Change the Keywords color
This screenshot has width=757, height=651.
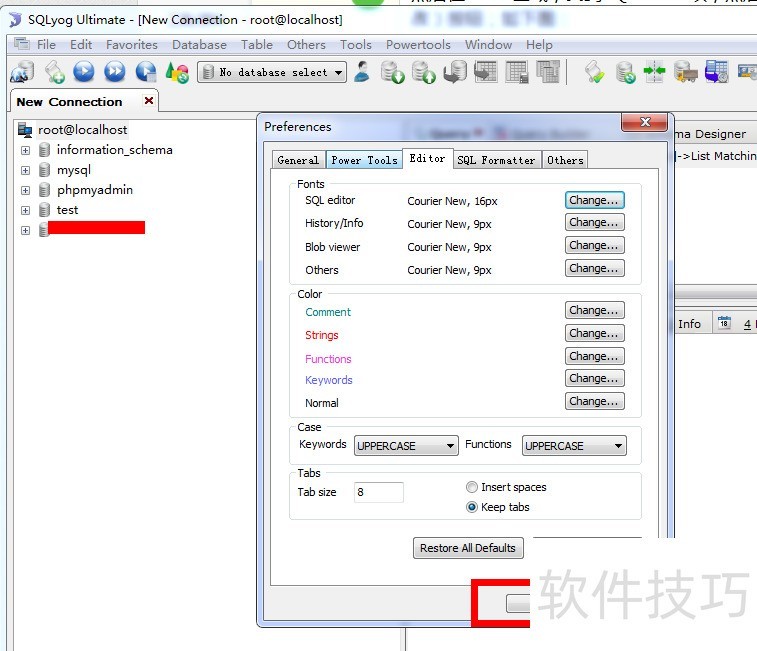594,378
